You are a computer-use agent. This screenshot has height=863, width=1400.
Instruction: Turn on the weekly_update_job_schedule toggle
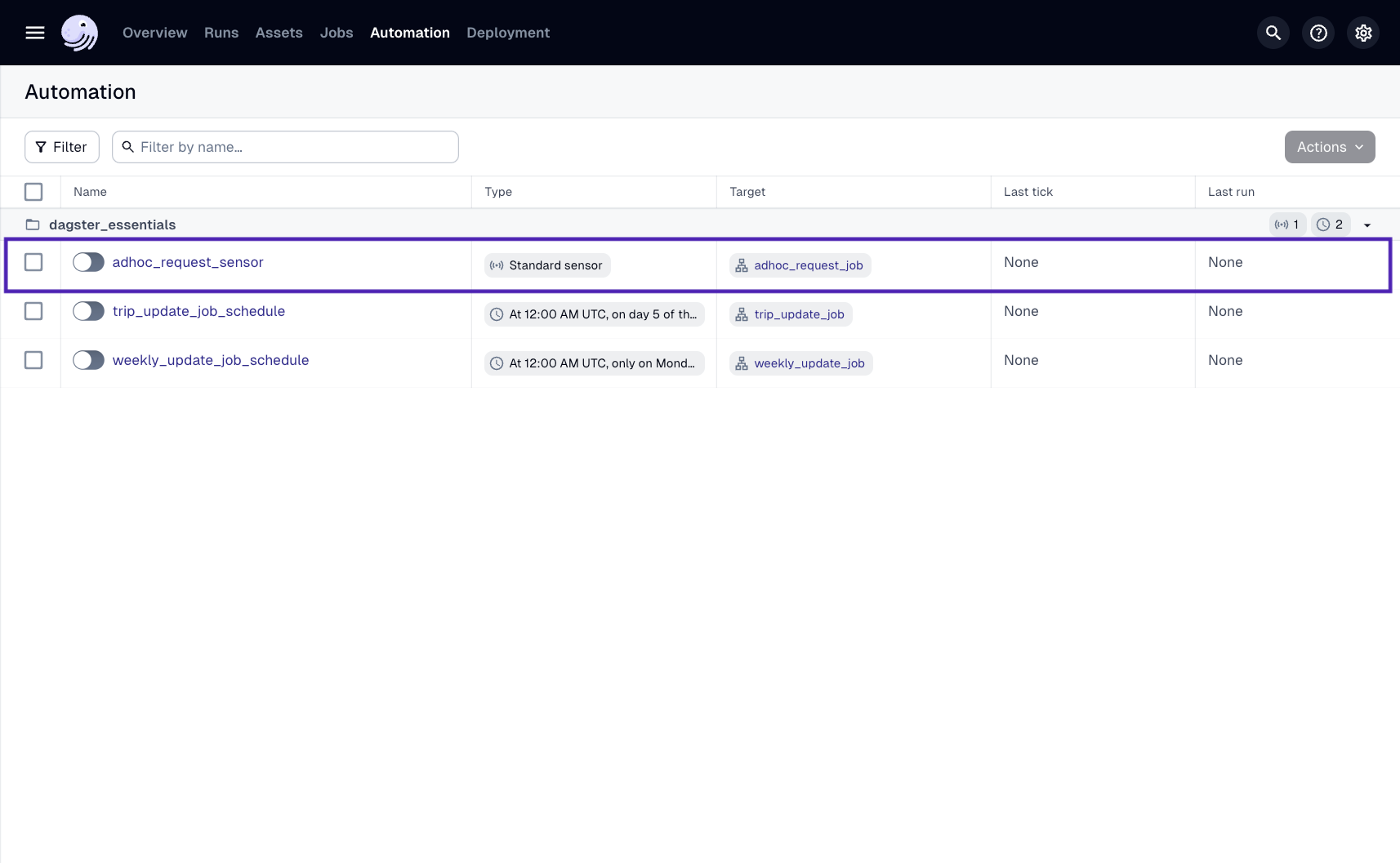[88, 359]
